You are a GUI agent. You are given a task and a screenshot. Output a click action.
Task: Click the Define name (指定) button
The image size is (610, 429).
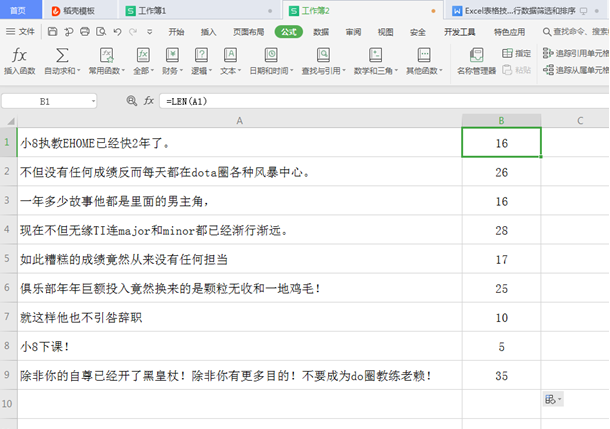pos(516,53)
